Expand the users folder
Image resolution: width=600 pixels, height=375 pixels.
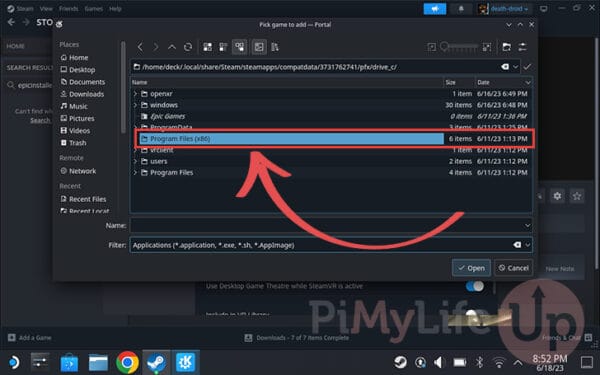[x=135, y=161]
